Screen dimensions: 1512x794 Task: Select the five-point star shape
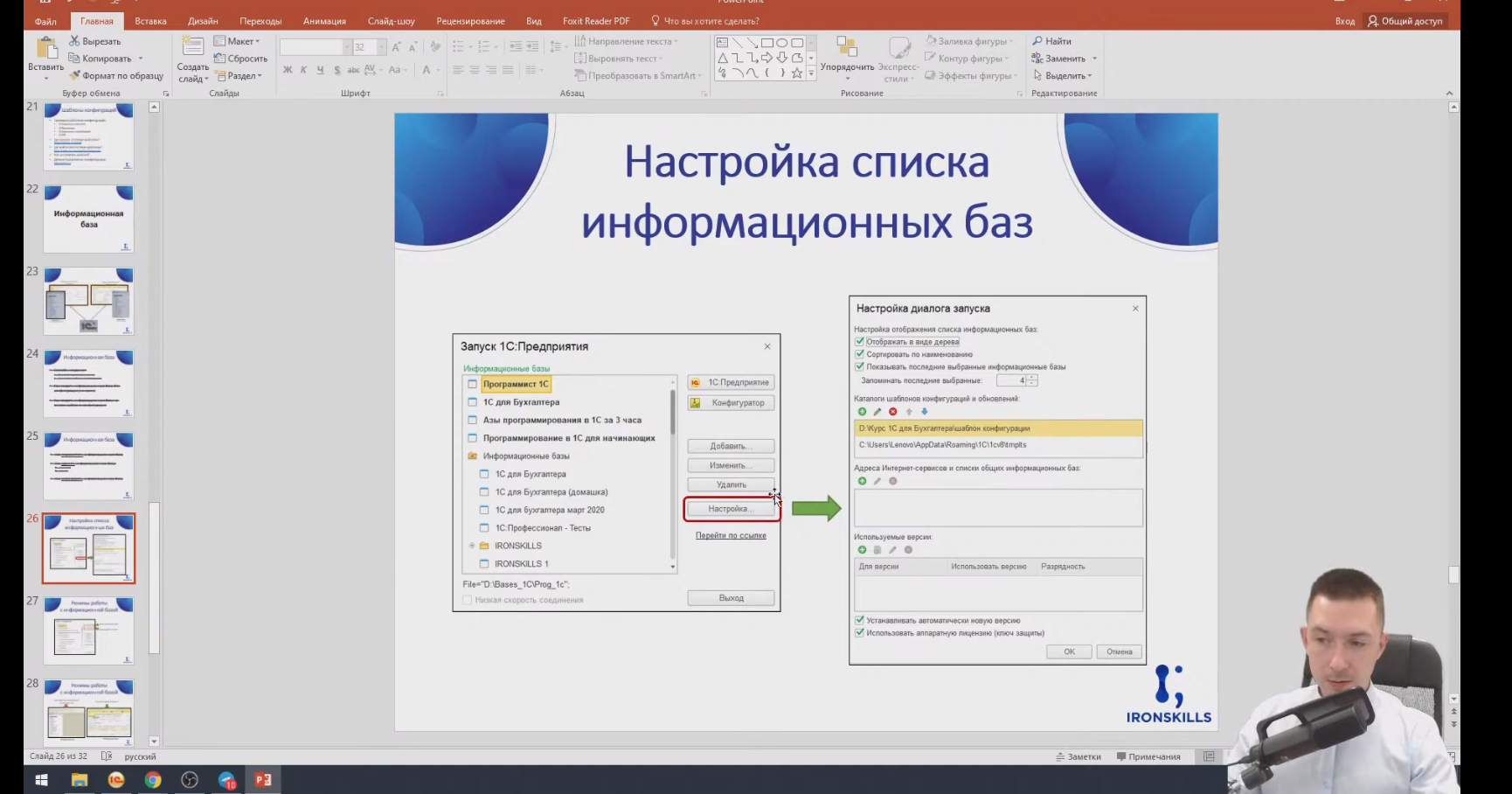click(796, 73)
